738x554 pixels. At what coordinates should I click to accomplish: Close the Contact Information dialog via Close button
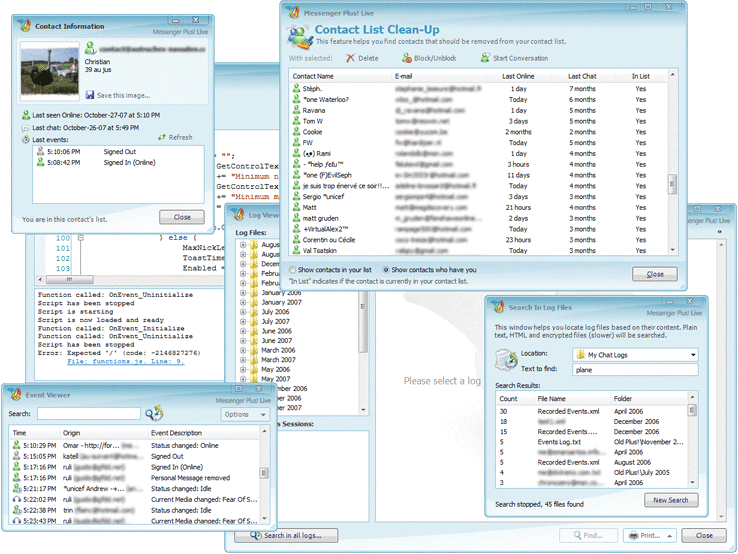point(182,217)
